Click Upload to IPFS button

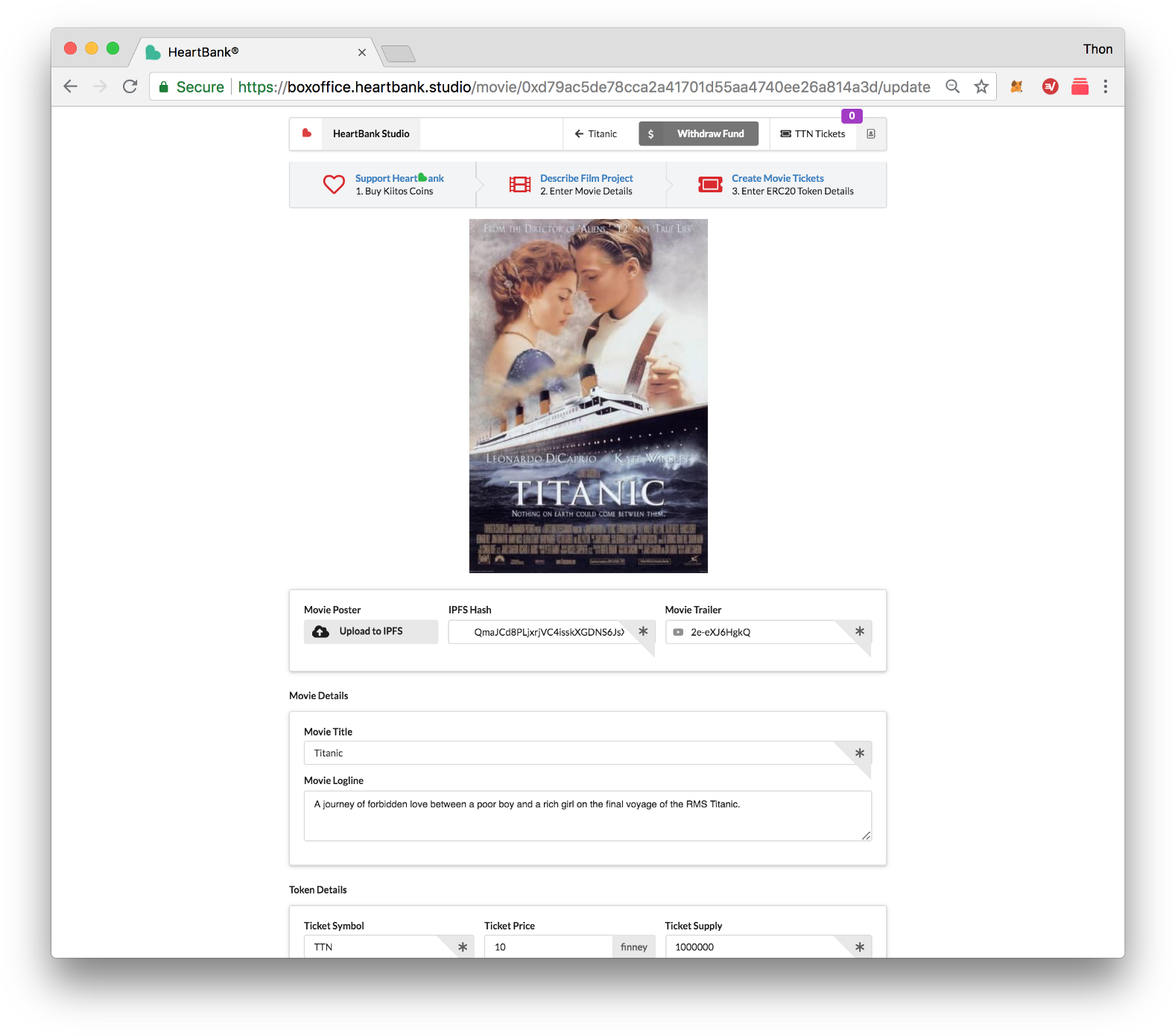tap(371, 631)
